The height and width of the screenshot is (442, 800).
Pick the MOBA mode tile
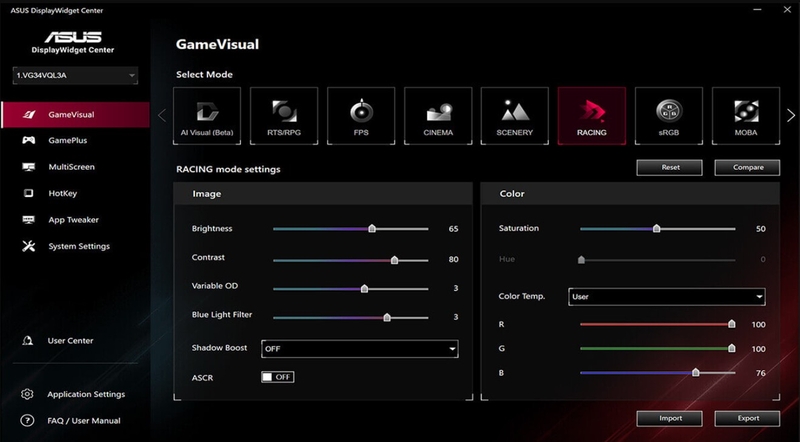point(746,116)
